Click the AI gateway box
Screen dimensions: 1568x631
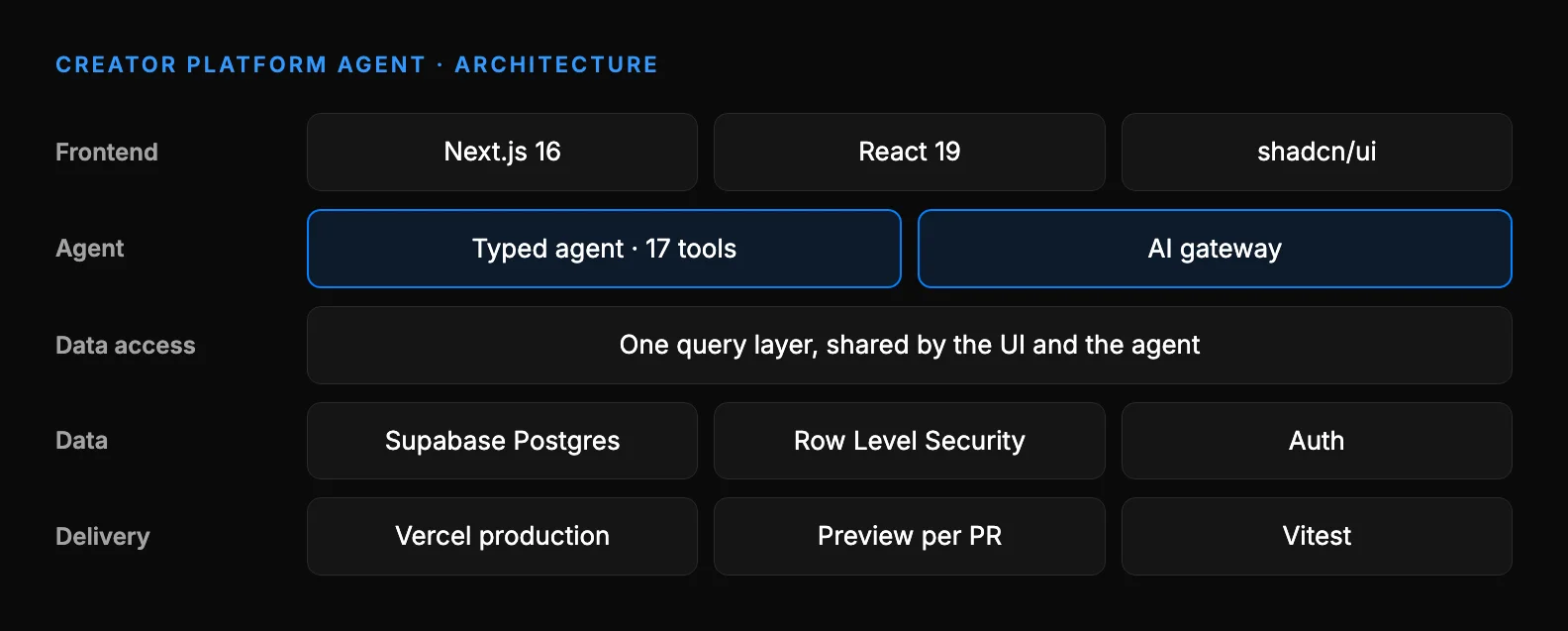(1215, 249)
